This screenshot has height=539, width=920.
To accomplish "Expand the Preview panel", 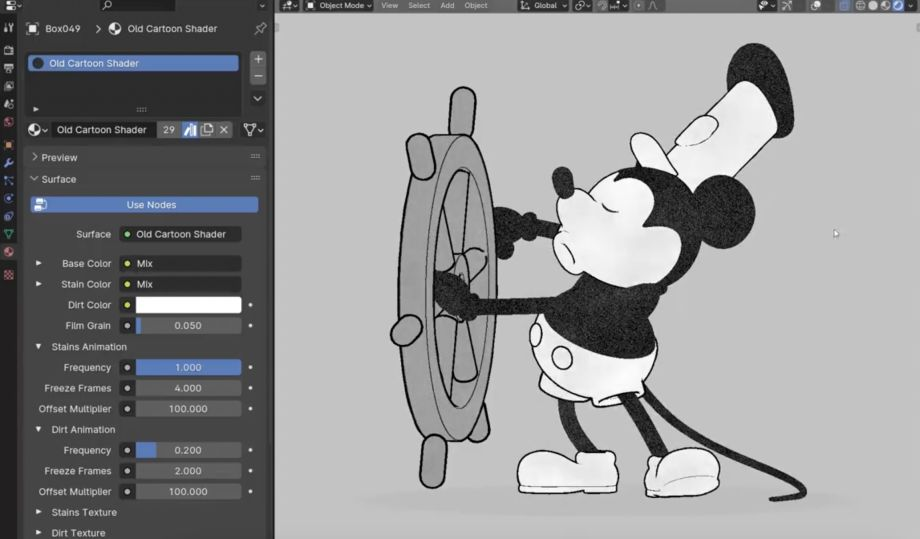I will point(35,157).
